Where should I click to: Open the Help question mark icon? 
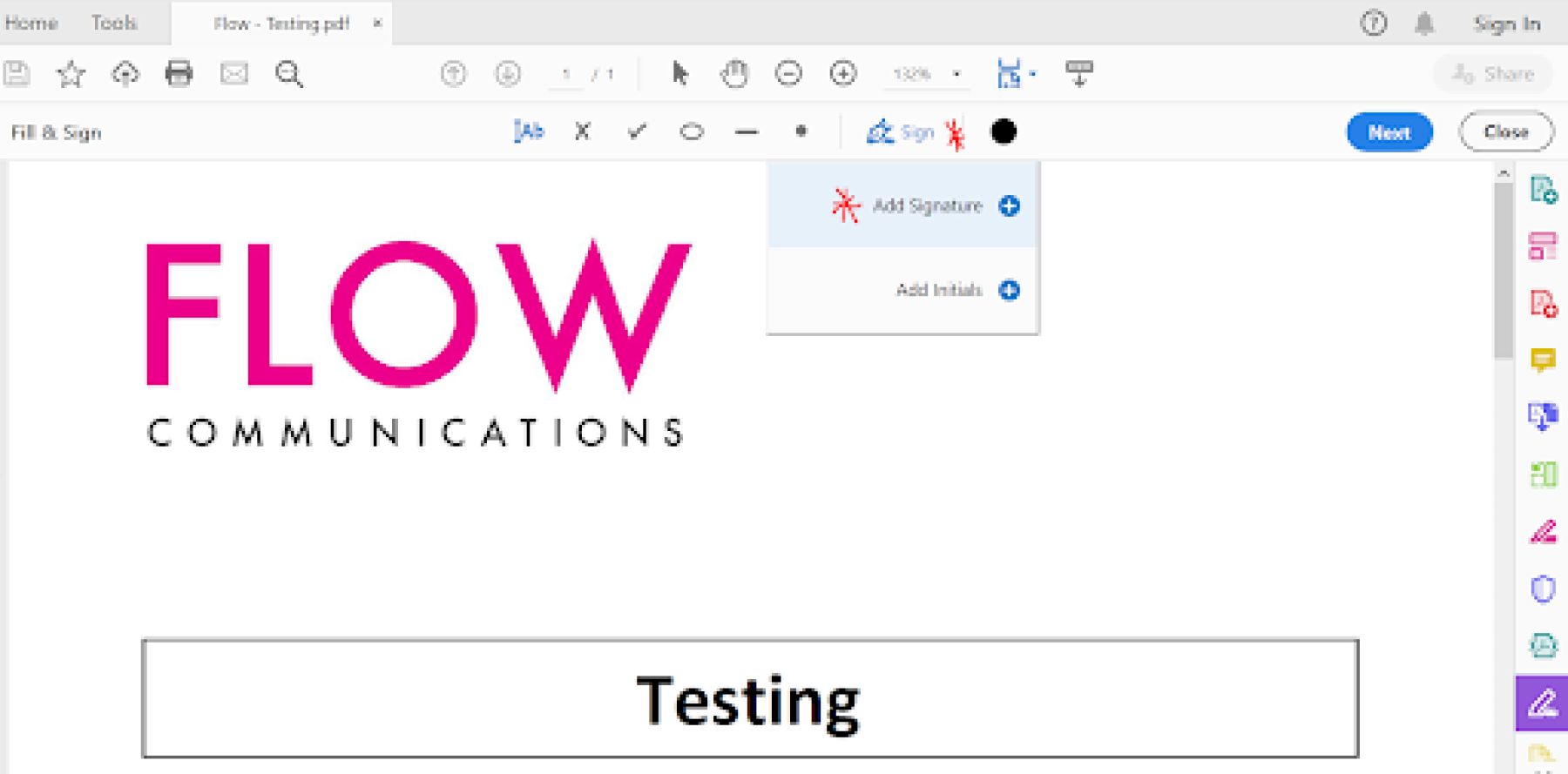[1374, 24]
